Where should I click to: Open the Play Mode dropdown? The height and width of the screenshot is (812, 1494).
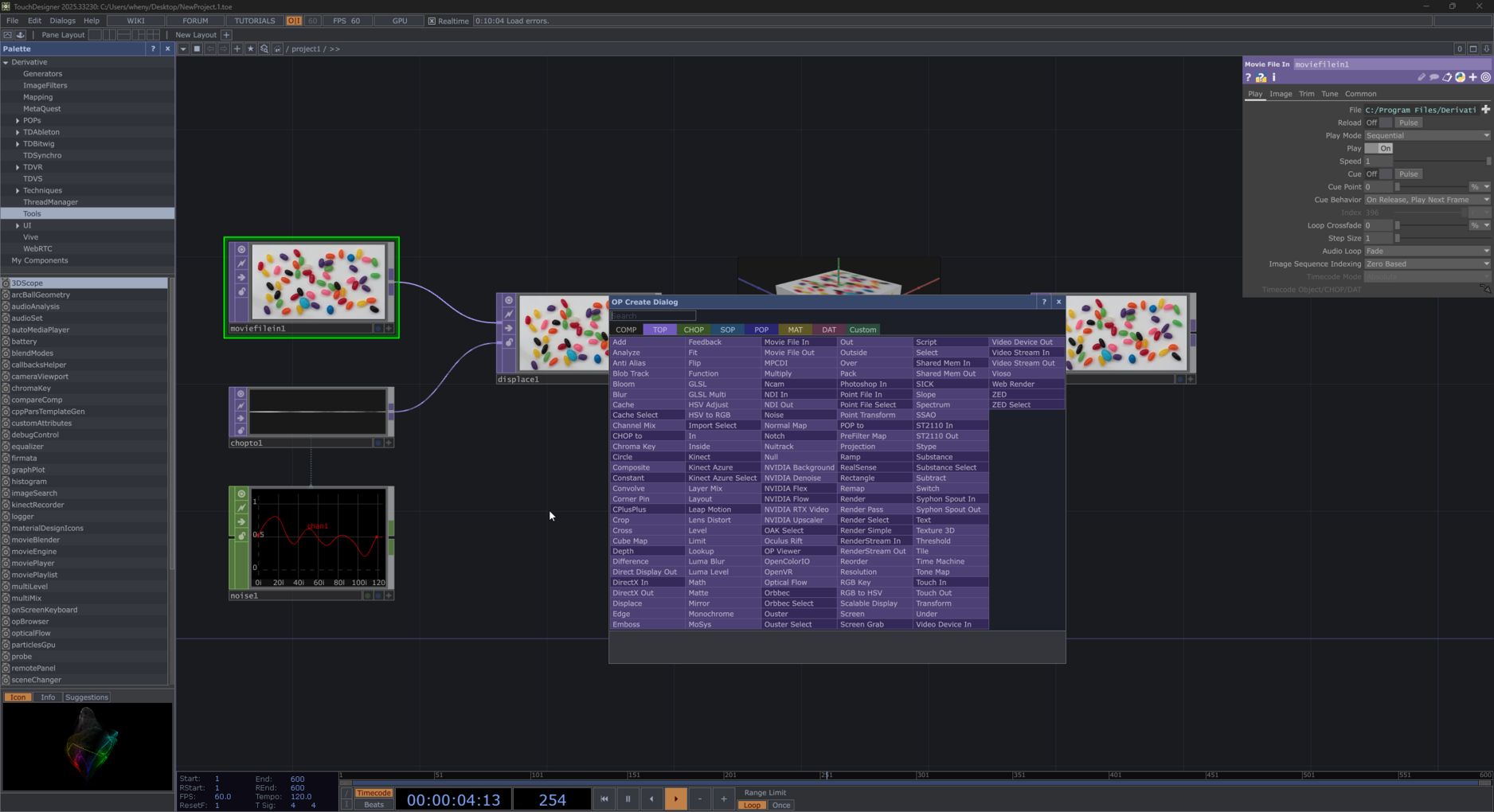(1427, 135)
